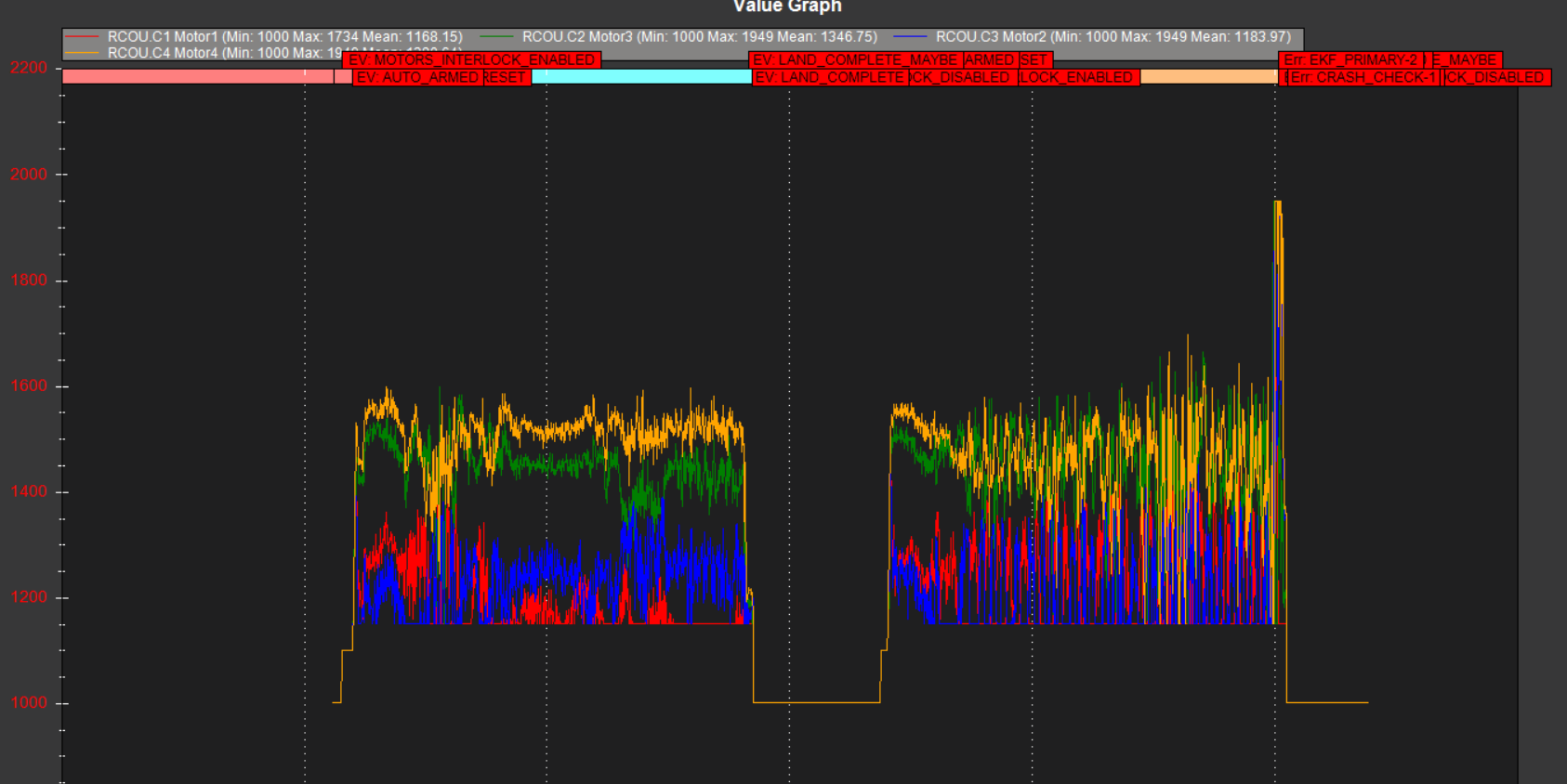Select the EV: AUTO_ARMED event marker
This screenshot has height=784, width=1567.
(417, 77)
